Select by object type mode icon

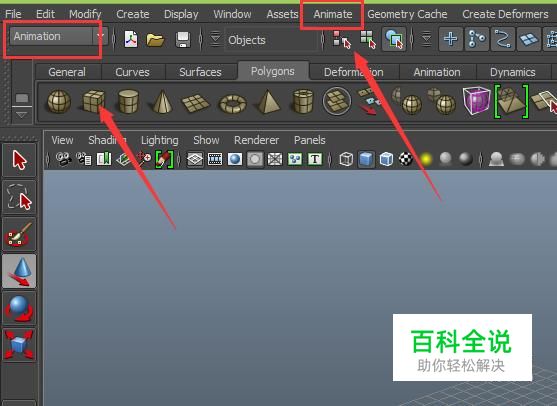pos(368,39)
